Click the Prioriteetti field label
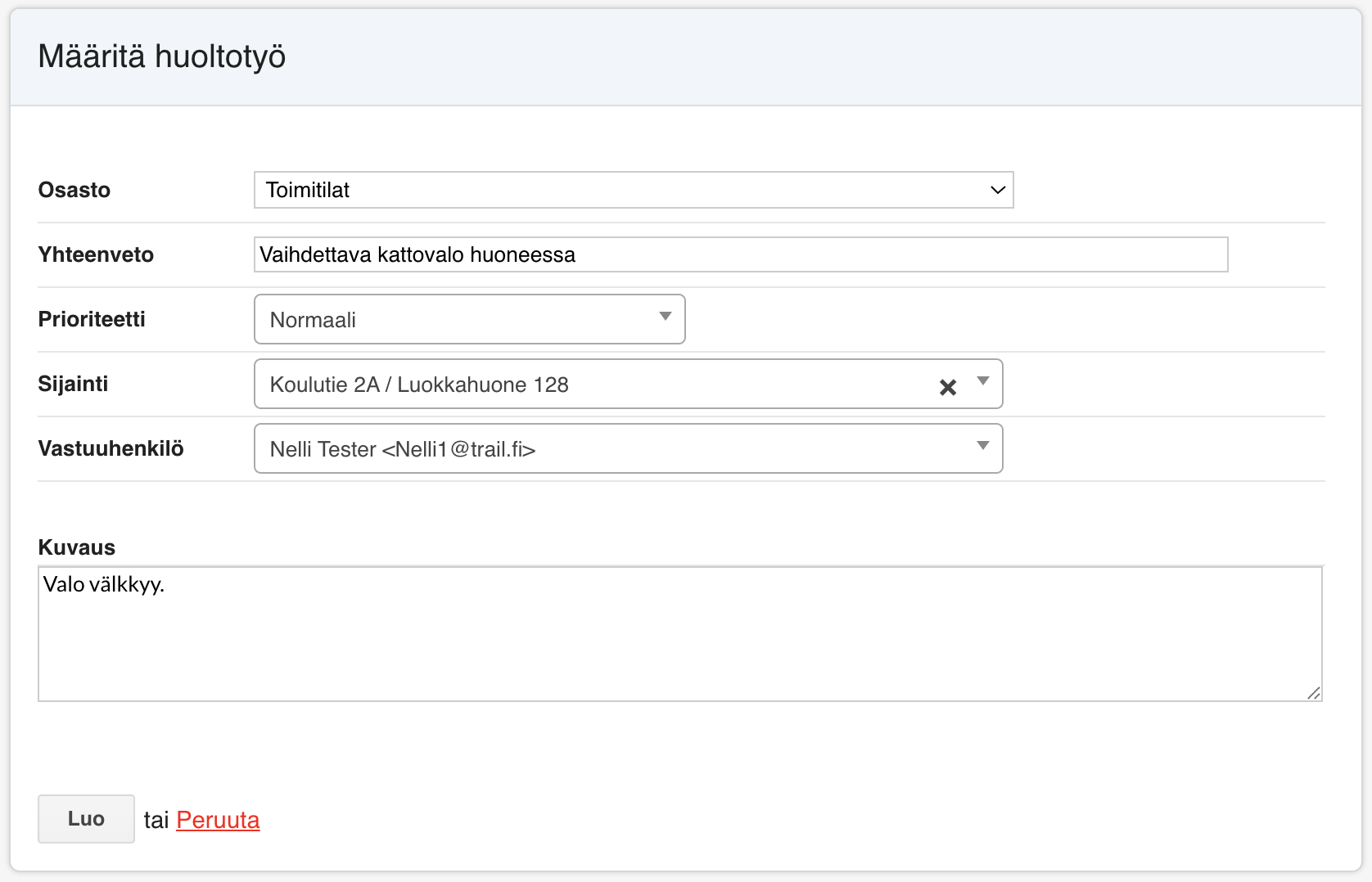The image size is (1372, 882). point(92,319)
